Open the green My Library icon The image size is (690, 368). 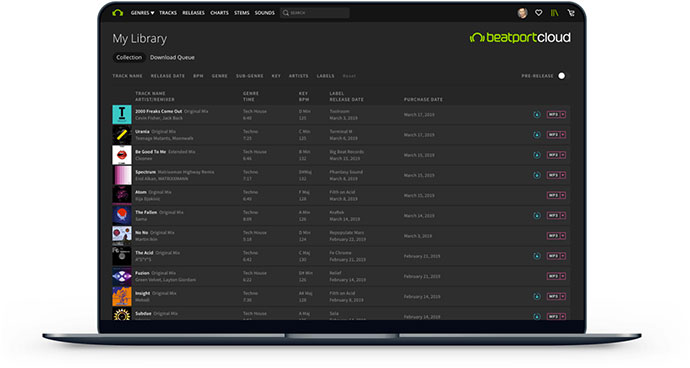coord(554,13)
